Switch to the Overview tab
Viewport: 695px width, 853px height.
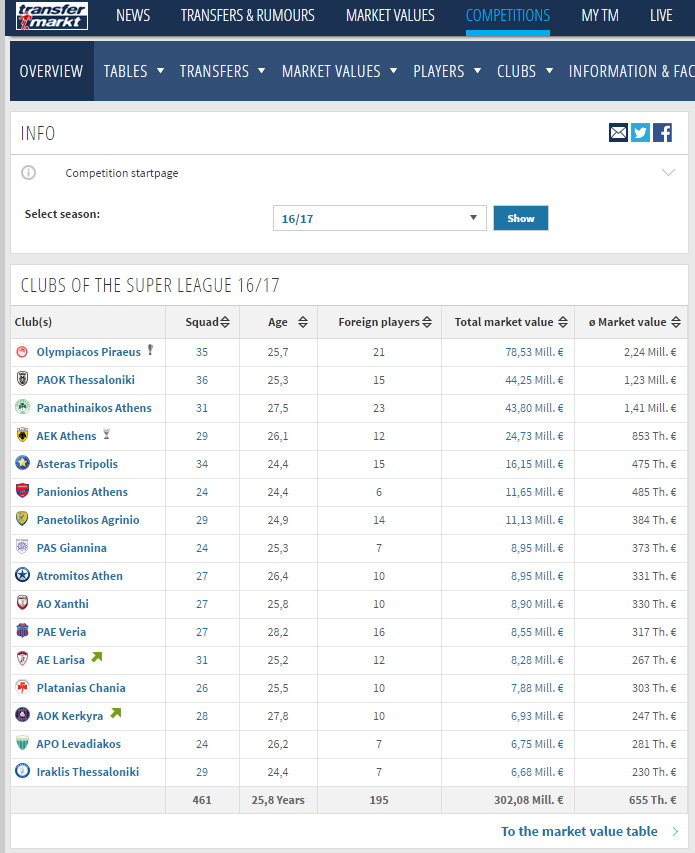tap(51, 71)
